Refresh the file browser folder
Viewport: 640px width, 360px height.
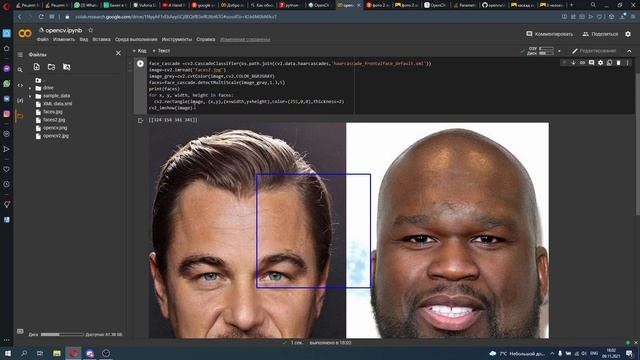(x=51, y=67)
